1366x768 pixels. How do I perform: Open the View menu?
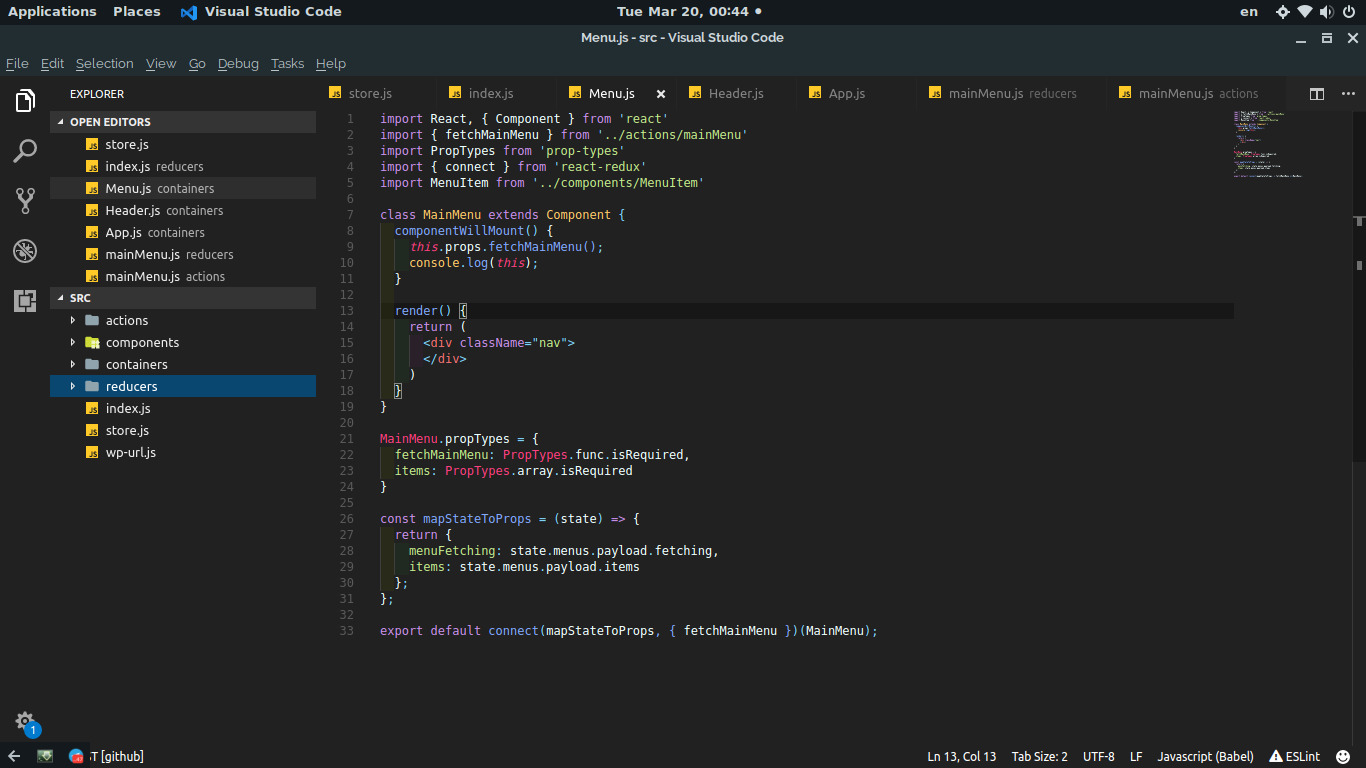point(161,63)
